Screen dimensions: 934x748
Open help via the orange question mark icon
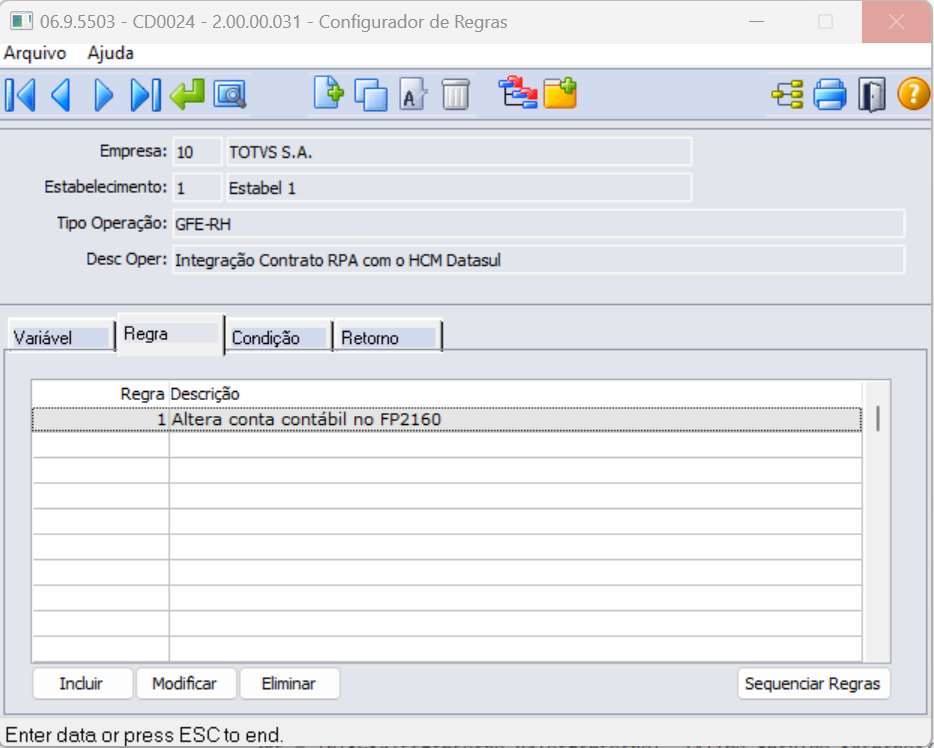(913, 95)
